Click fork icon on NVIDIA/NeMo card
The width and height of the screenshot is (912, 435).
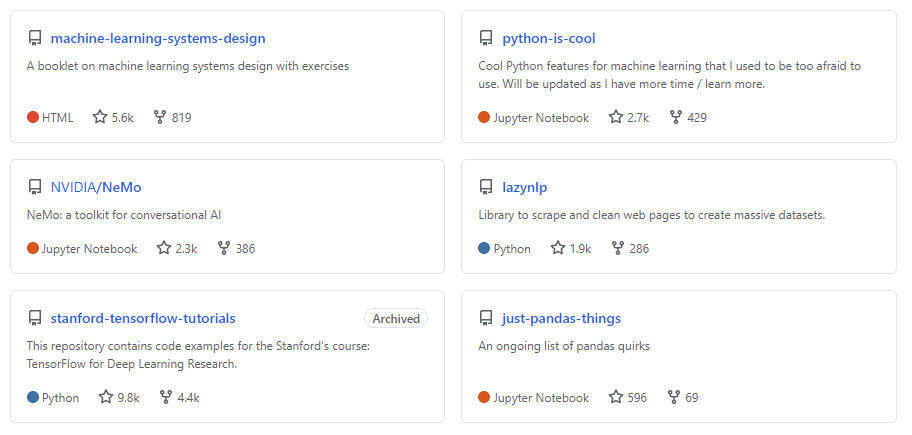[x=224, y=248]
